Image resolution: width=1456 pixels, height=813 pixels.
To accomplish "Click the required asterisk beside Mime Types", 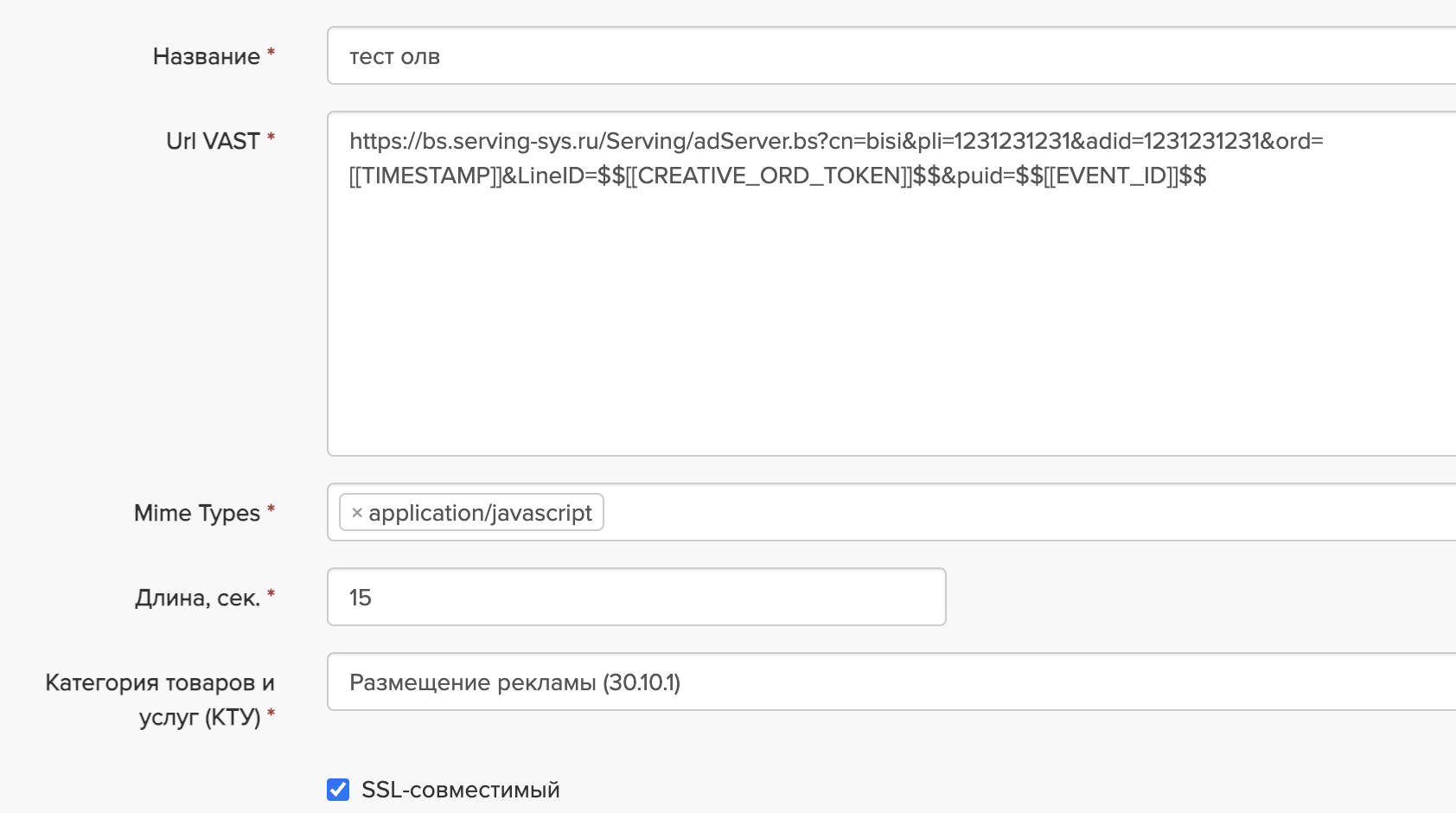I will pyautogui.click(x=271, y=509).
